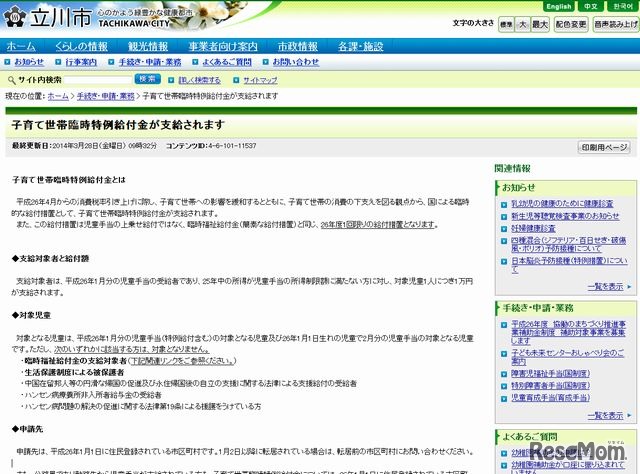Set text size to 大
Image resolution: width=640 pixels, height=474 pixels.
pyautogui.click(x=522, y=24)
